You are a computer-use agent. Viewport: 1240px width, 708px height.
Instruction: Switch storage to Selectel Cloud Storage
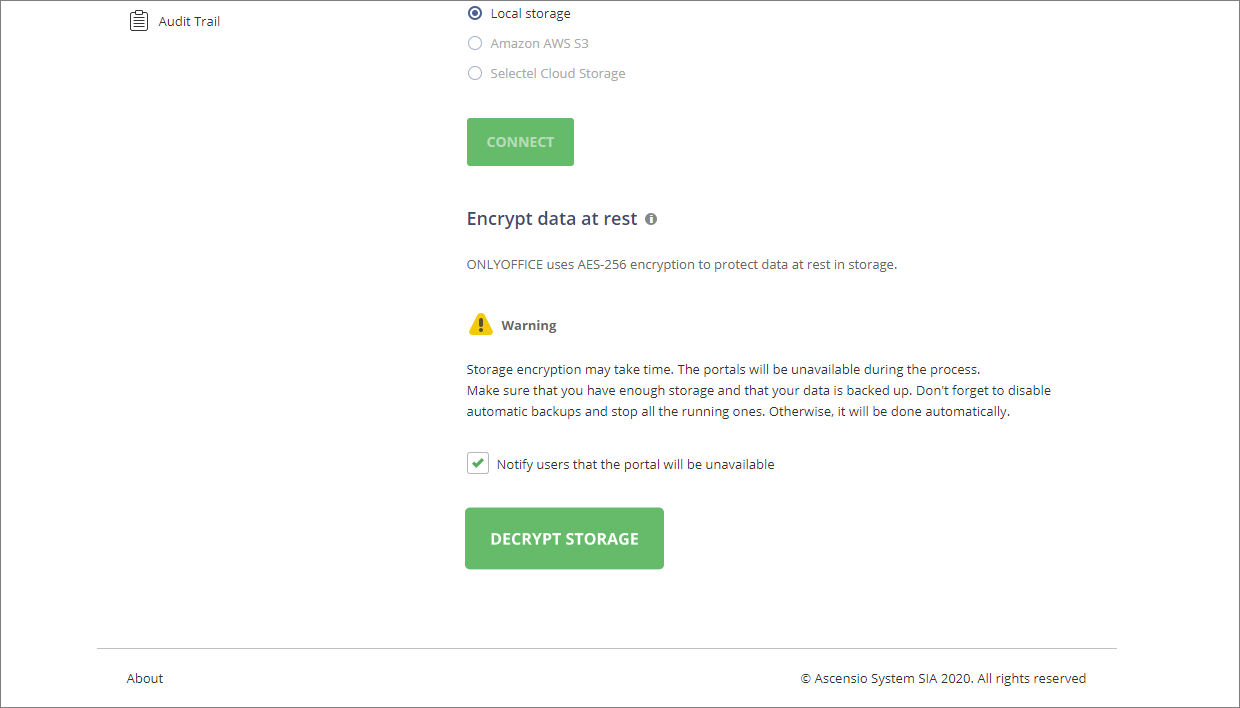coord(474,73)
